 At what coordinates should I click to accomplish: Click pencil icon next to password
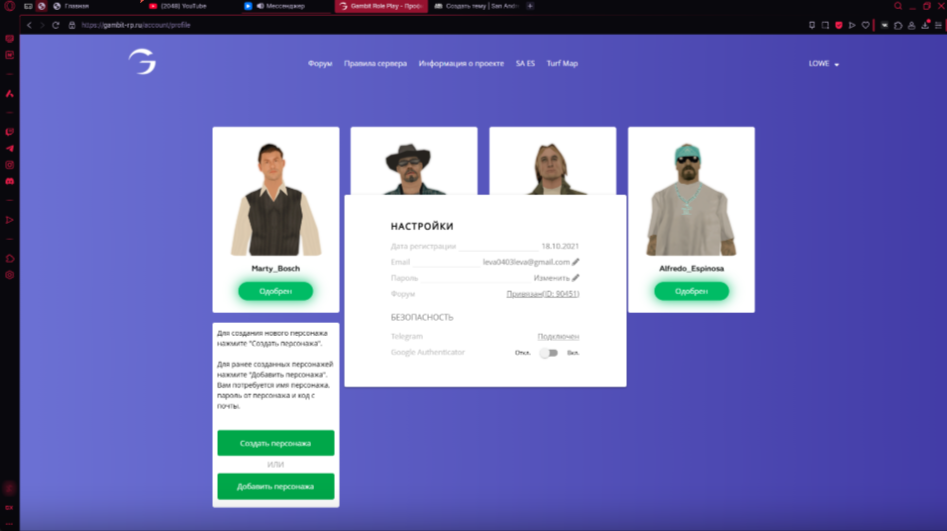pyautogui.click(x=576, y=278)
